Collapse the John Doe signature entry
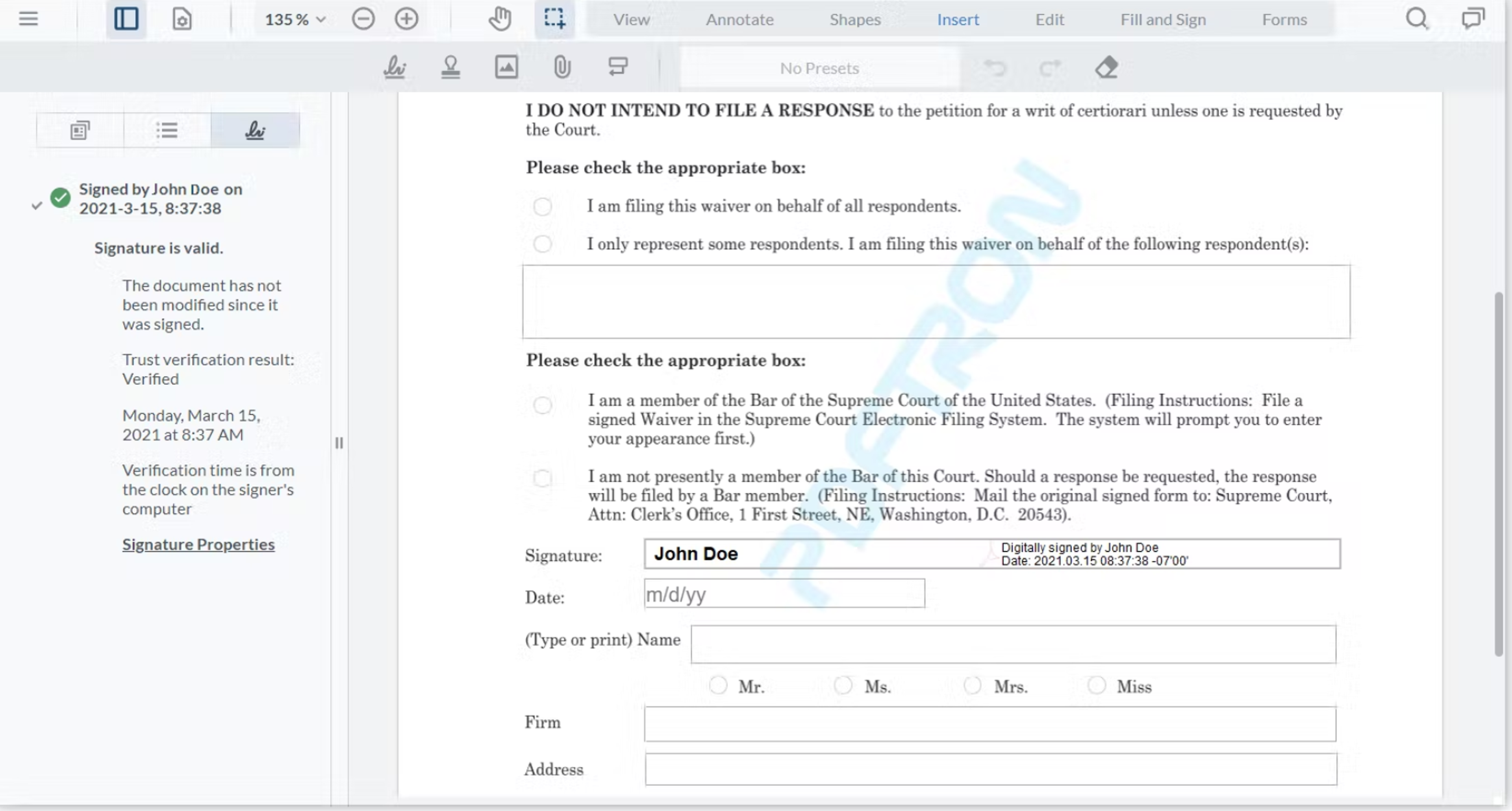 (36, 206)
